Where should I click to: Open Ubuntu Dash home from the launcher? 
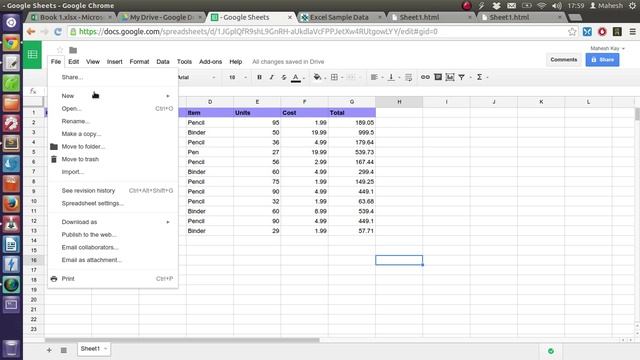point(11,22)
